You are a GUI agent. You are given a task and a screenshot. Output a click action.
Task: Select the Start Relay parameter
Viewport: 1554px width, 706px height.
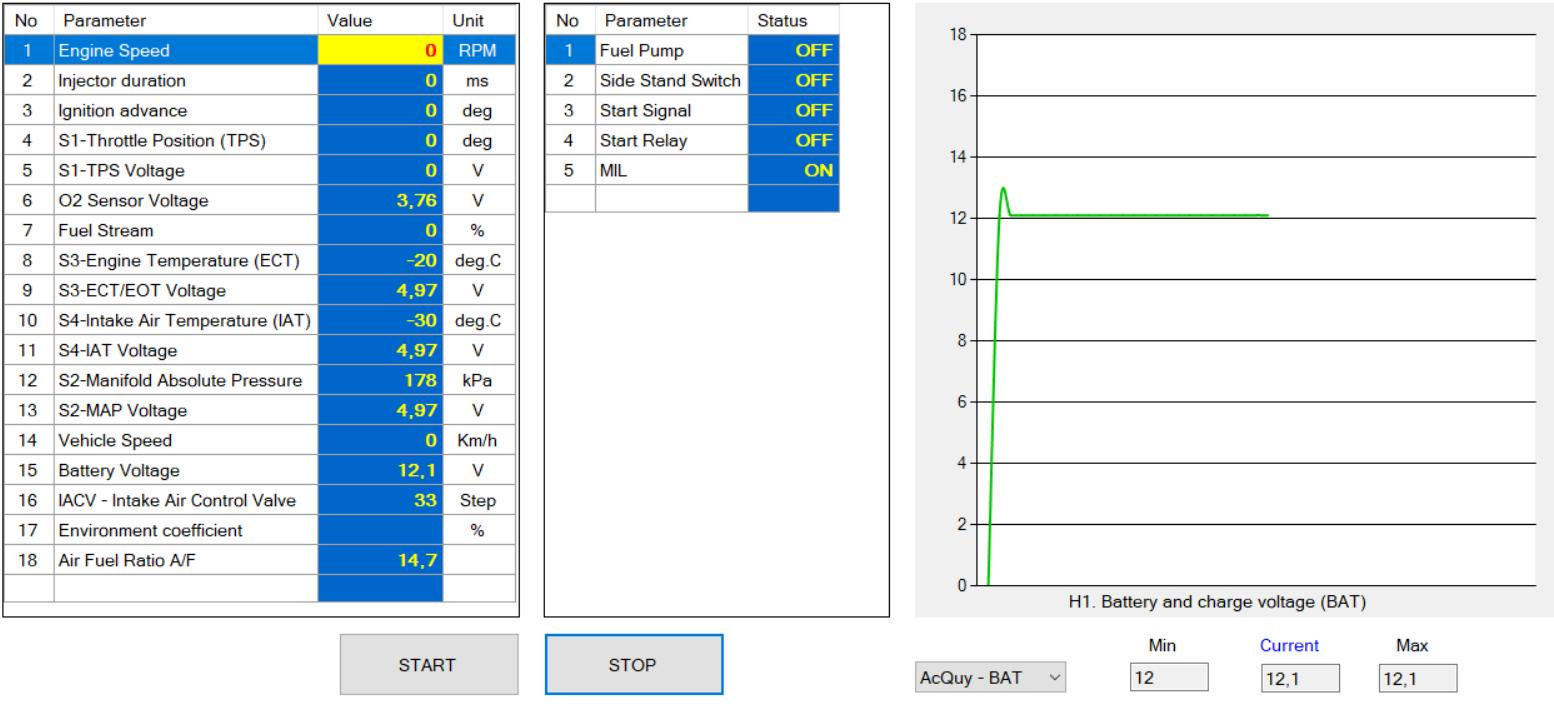click(670, 141)
